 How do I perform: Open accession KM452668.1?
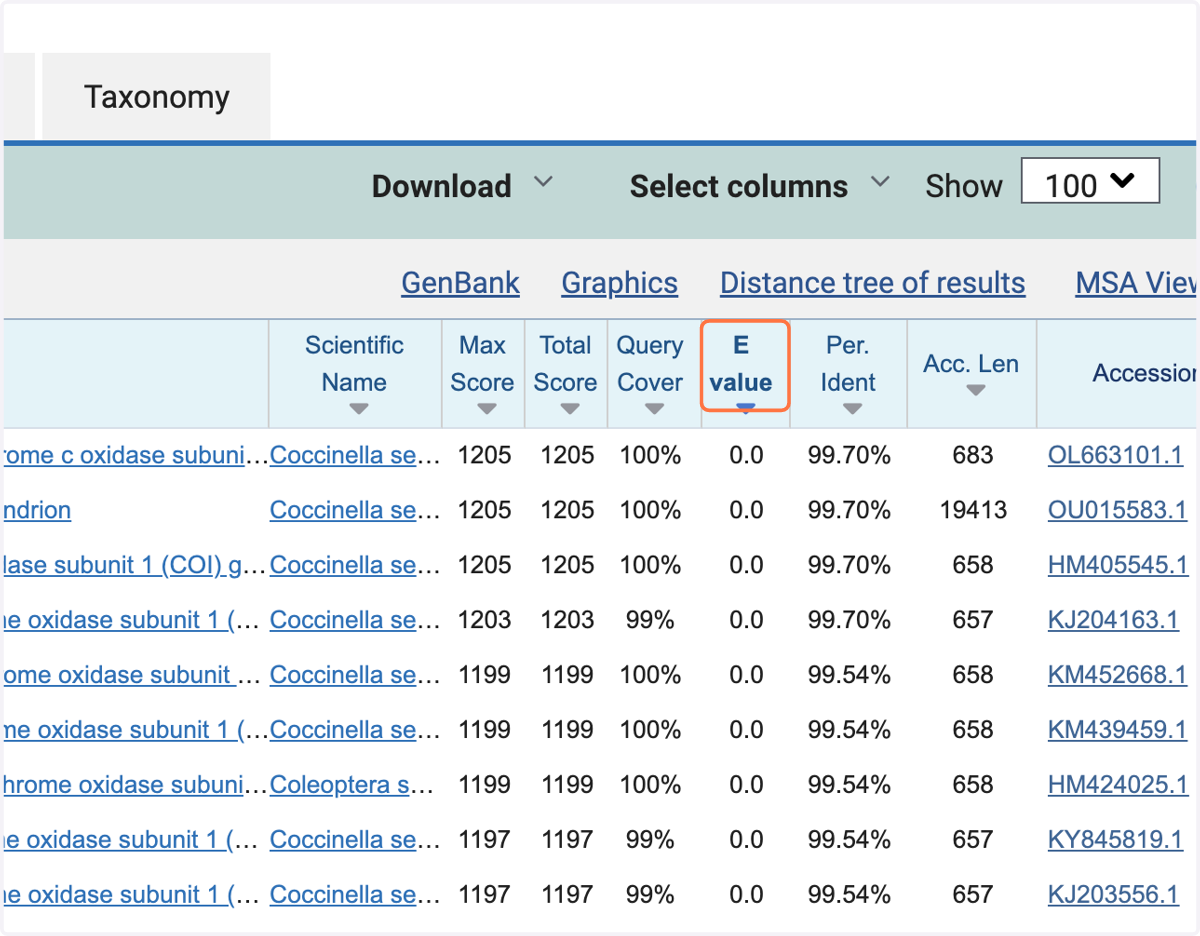(x=1117, y=675)
